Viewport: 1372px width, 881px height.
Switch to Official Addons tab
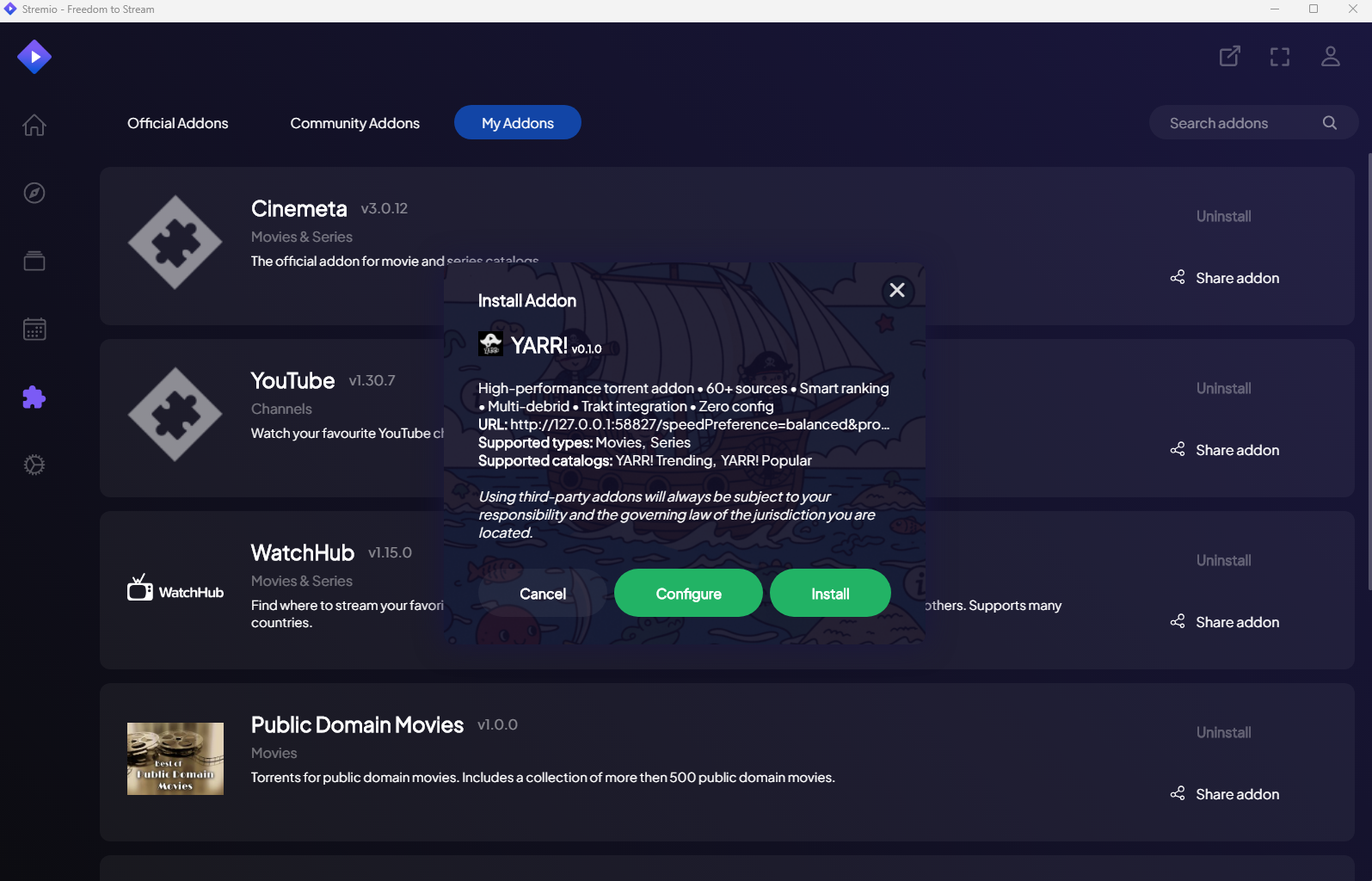point(178,123)
